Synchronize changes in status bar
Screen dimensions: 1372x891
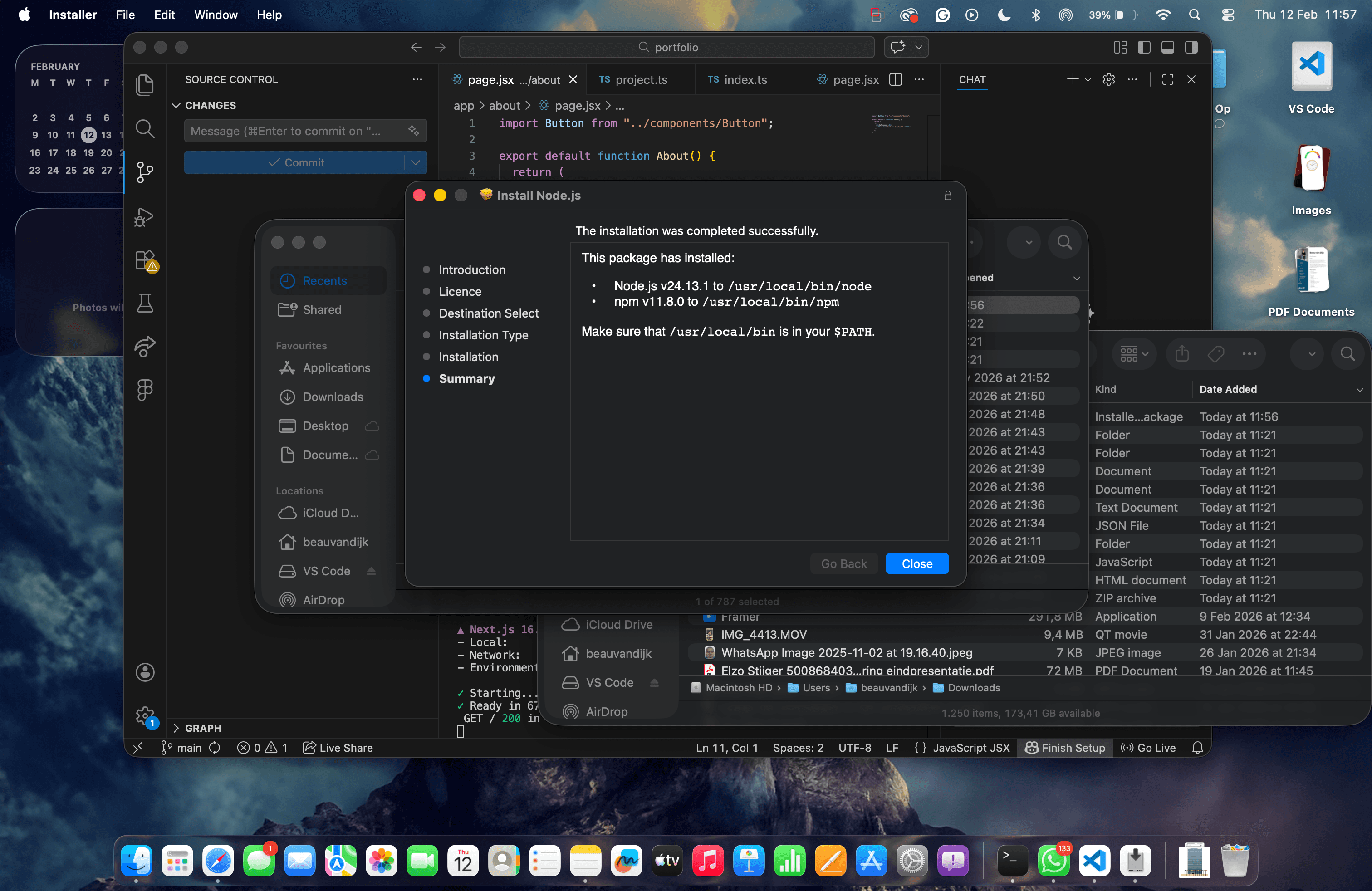[215, 748]
